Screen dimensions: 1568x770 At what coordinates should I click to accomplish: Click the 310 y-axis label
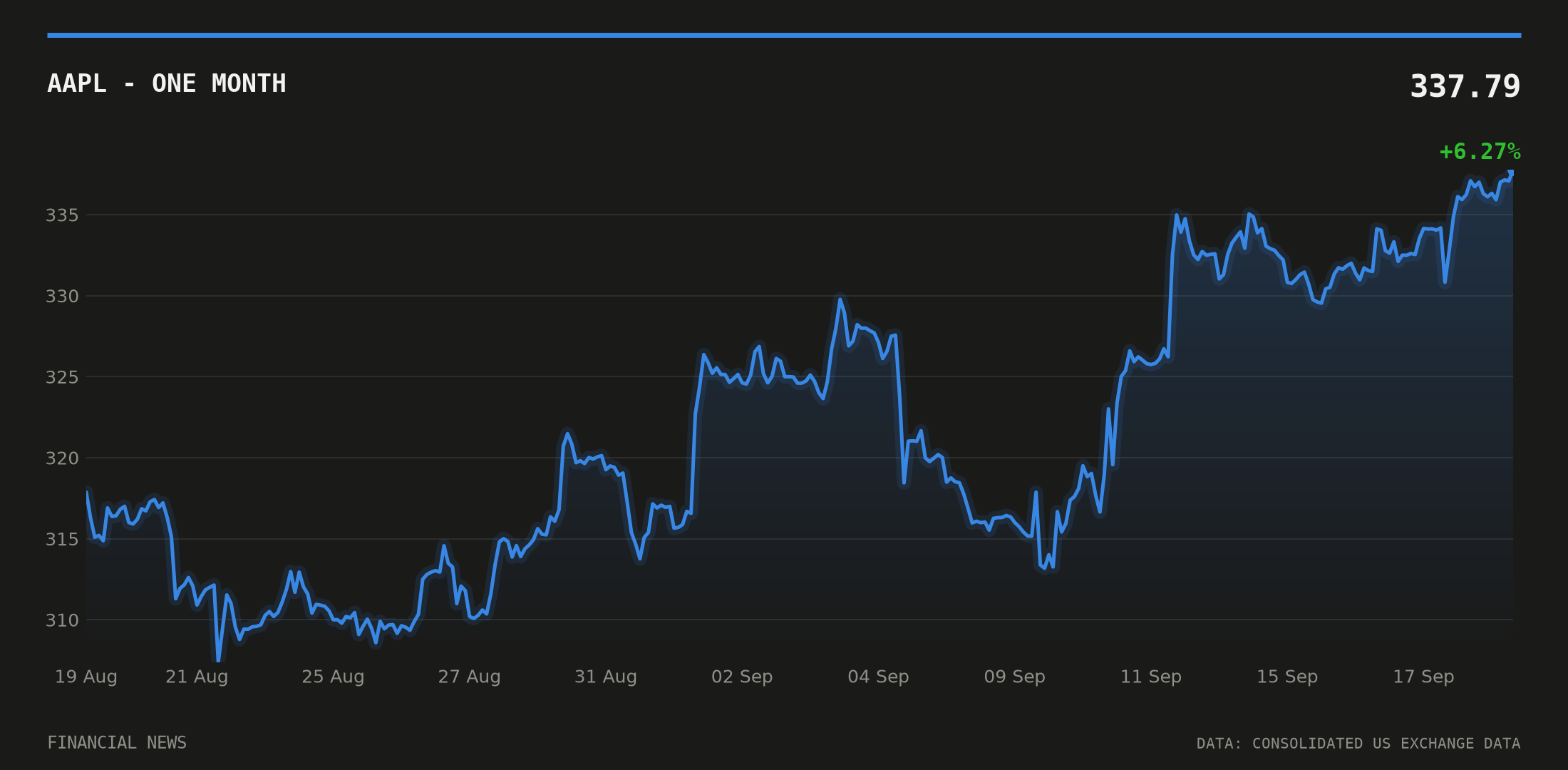pyautogui.click(x=62, y=621)
